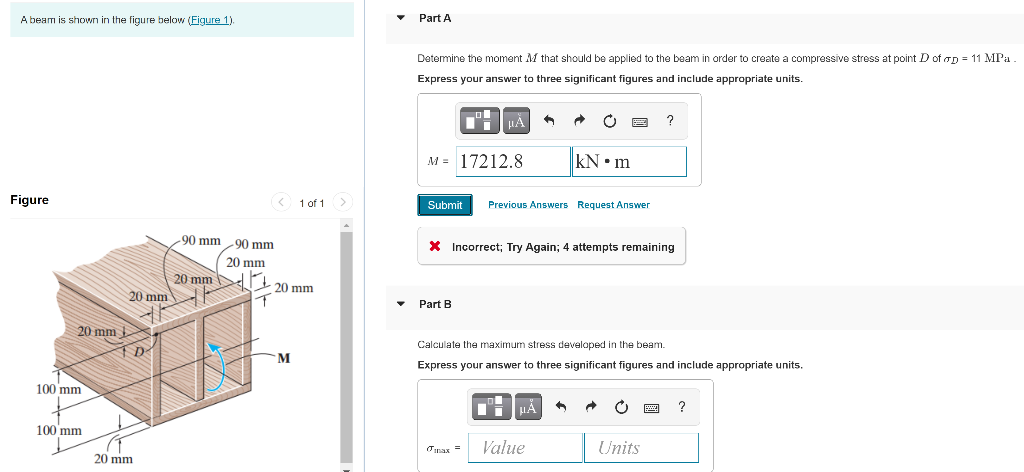This screenshot has height=472, width=1024.
Task: Reset Part B answer with circular arrow
Action: pos(622,407)
